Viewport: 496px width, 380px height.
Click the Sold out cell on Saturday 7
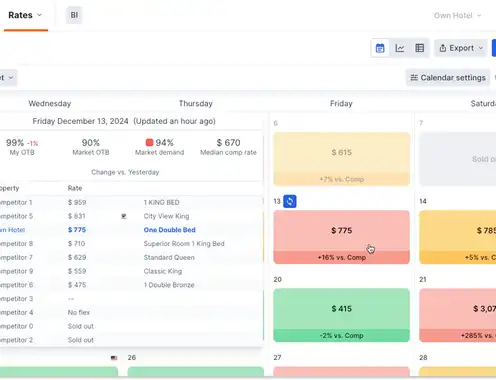pos(457,159)
